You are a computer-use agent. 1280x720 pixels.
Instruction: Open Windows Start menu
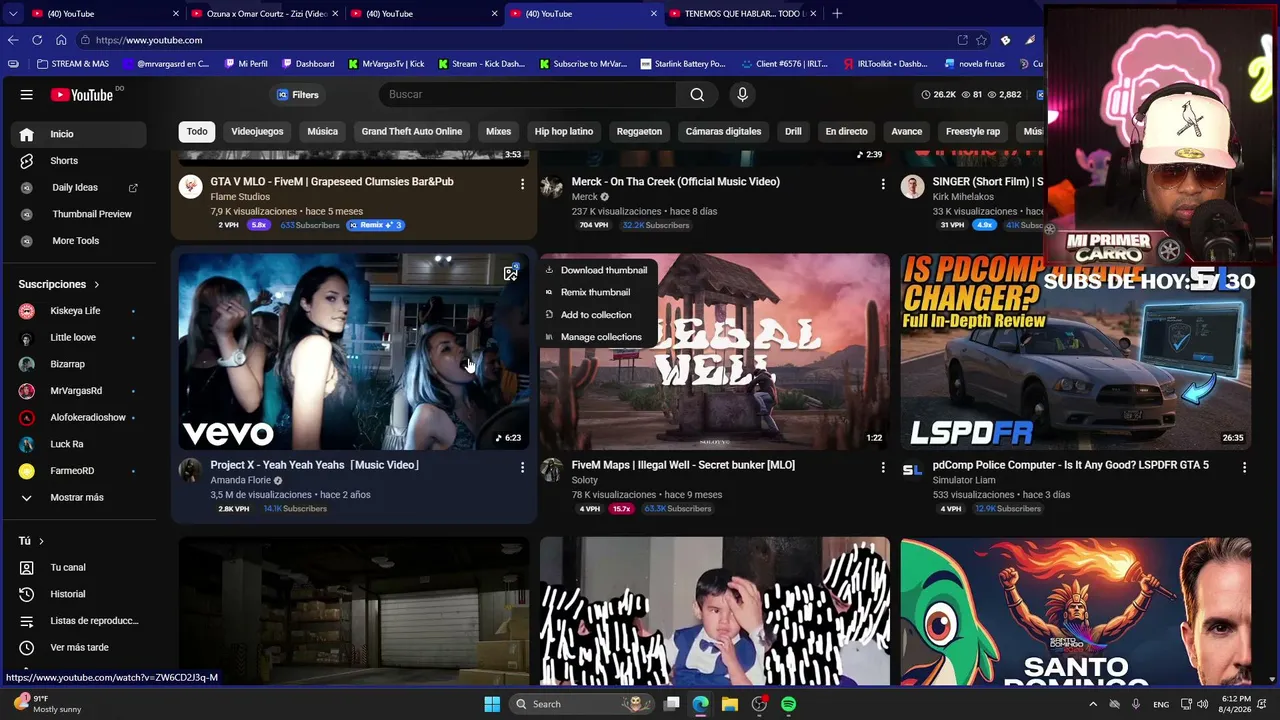click(492, 704)
